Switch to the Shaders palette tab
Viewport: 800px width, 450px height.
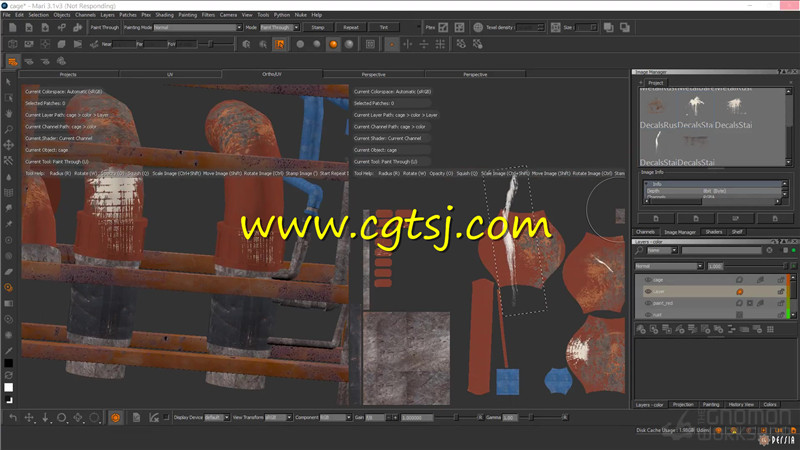pos(714,232)
